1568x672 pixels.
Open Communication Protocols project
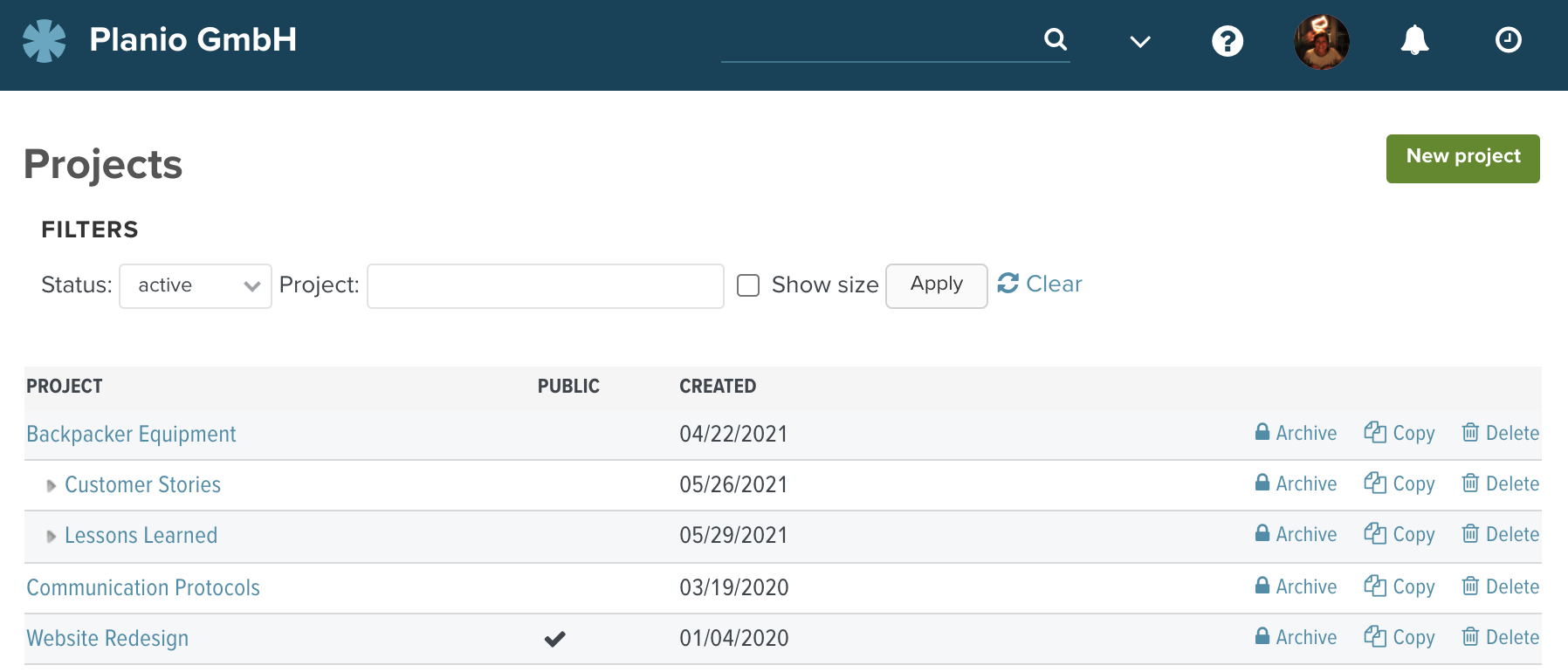(x=143, y=587)
